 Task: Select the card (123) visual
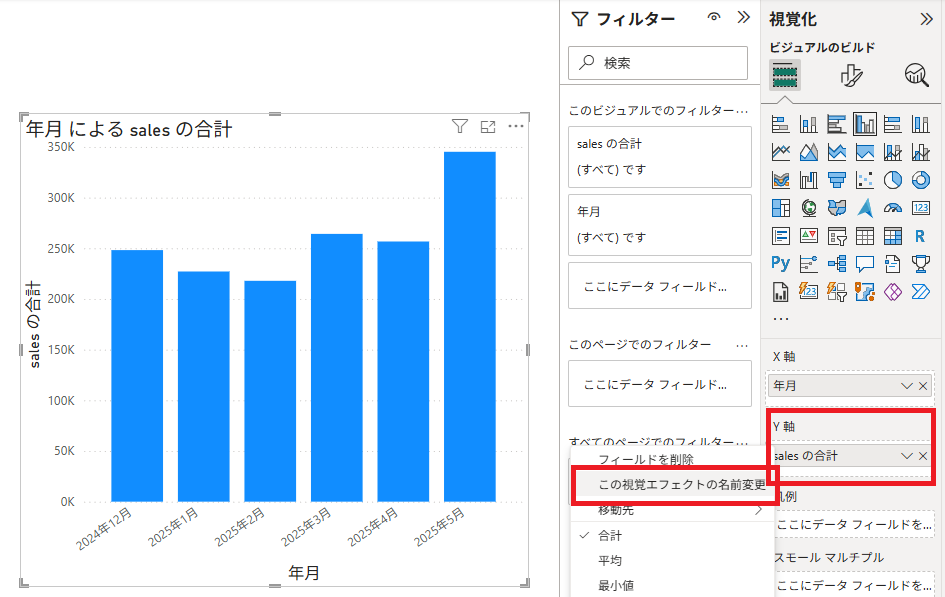(921, 208)
